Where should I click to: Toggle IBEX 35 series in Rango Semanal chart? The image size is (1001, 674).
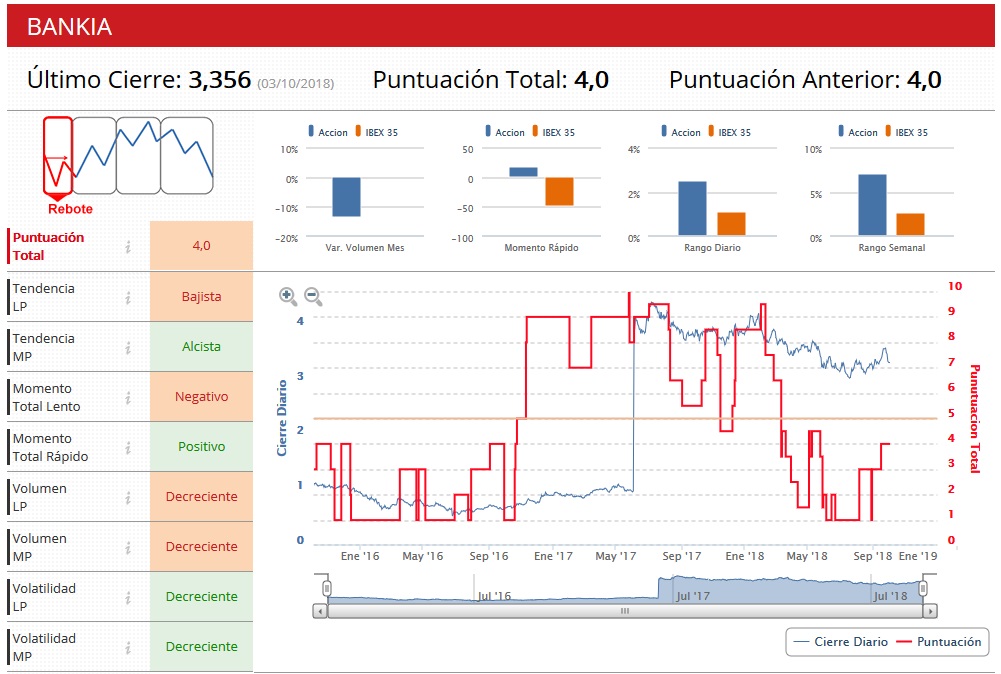point(907,132)
